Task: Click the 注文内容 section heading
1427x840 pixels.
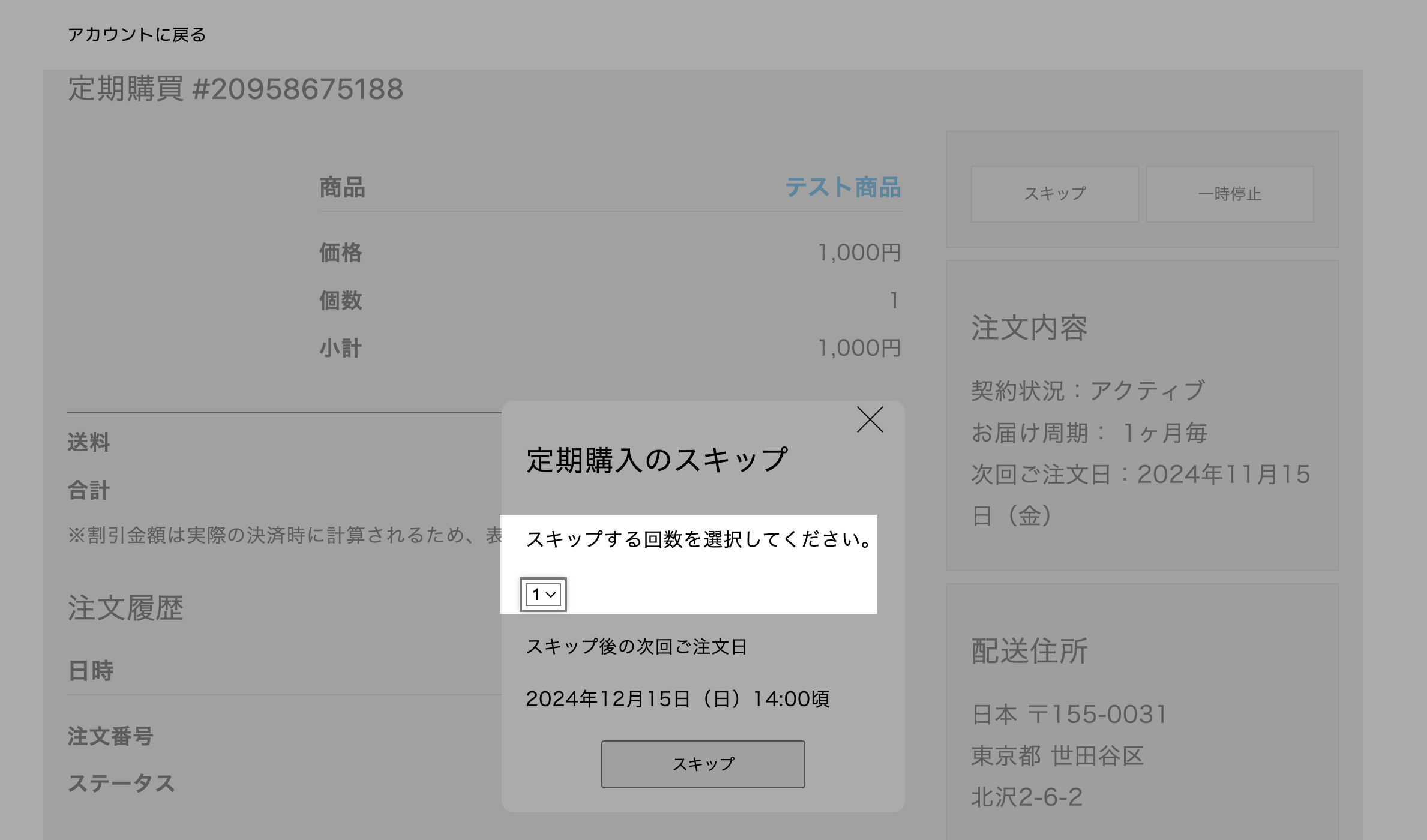Action: pos(1029,328)
